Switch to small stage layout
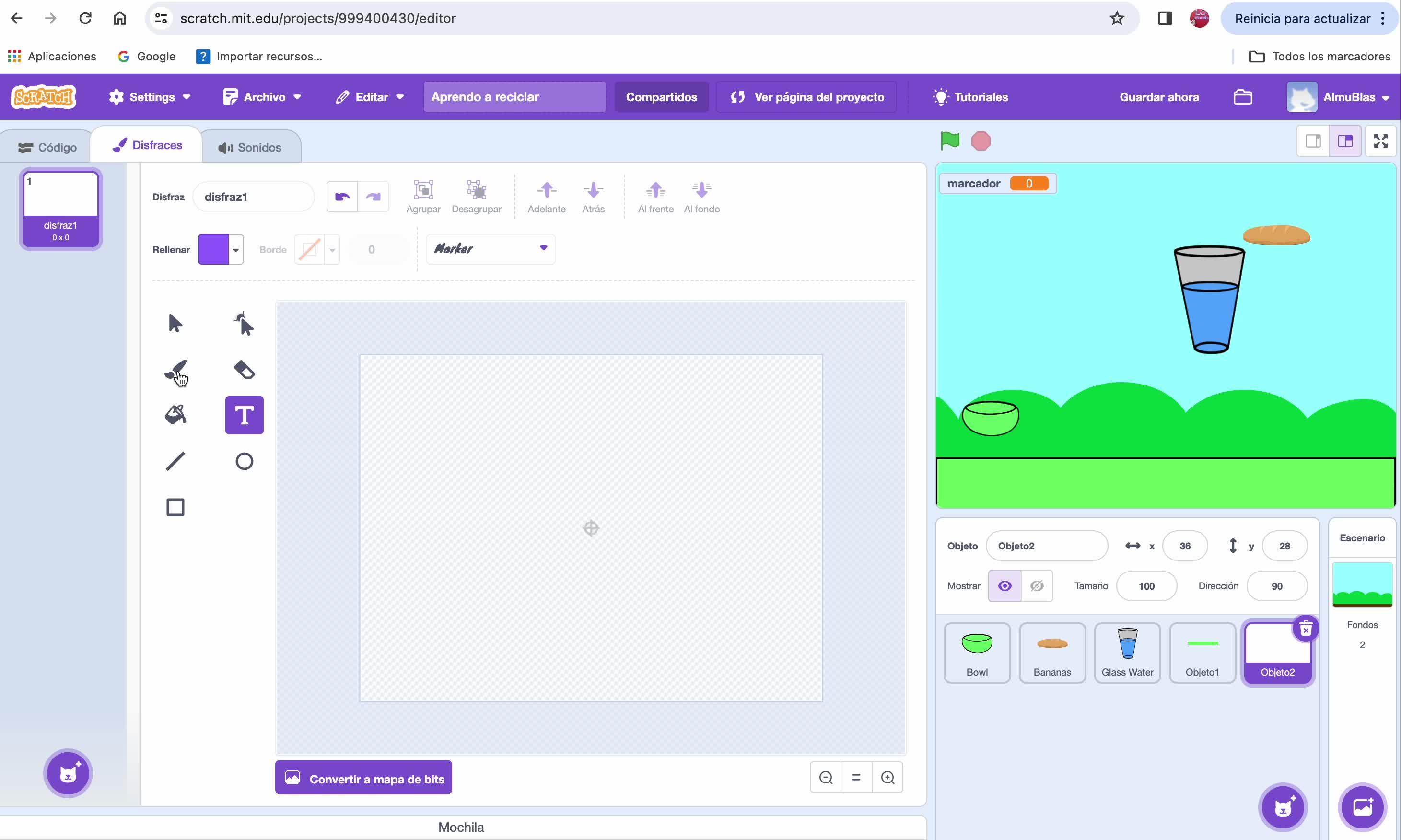 click(x=1313, y=141)
